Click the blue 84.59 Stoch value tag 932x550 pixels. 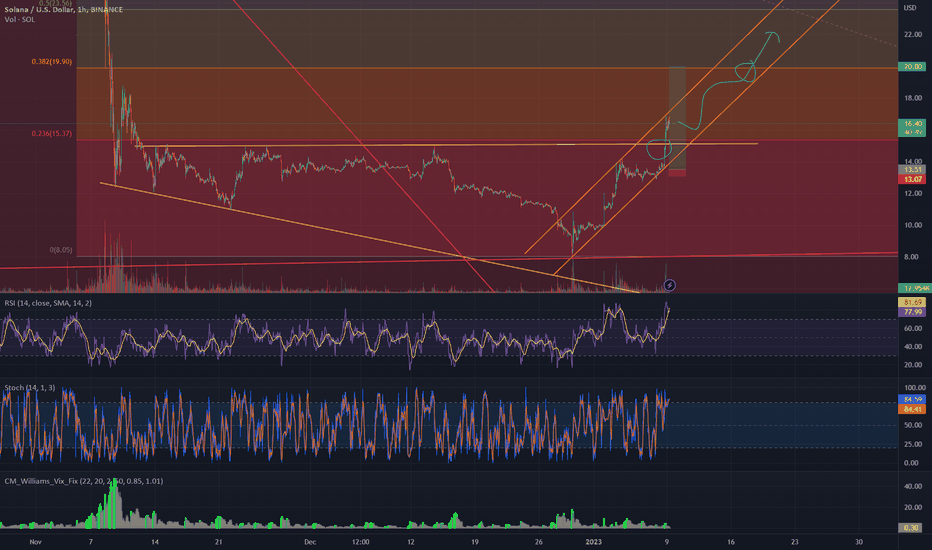coord(912,400)
